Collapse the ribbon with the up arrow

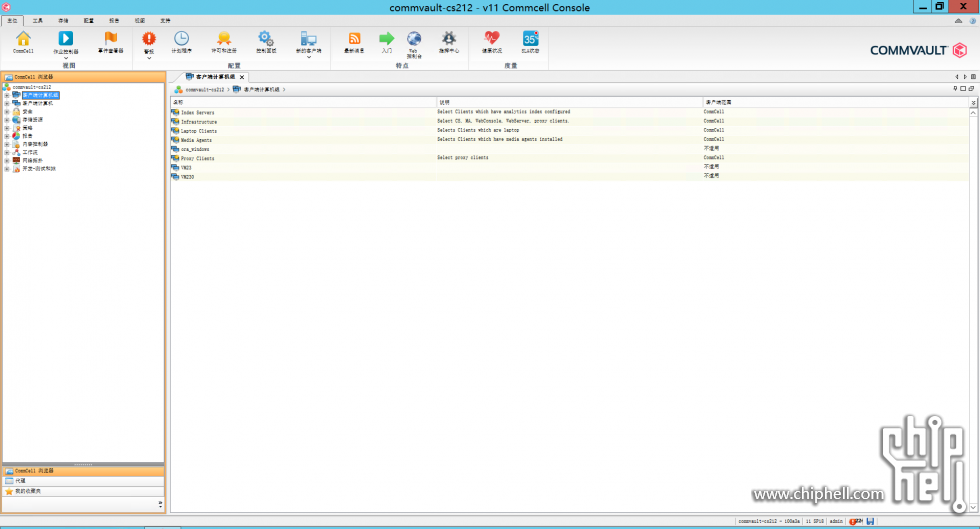pos(958,21)
